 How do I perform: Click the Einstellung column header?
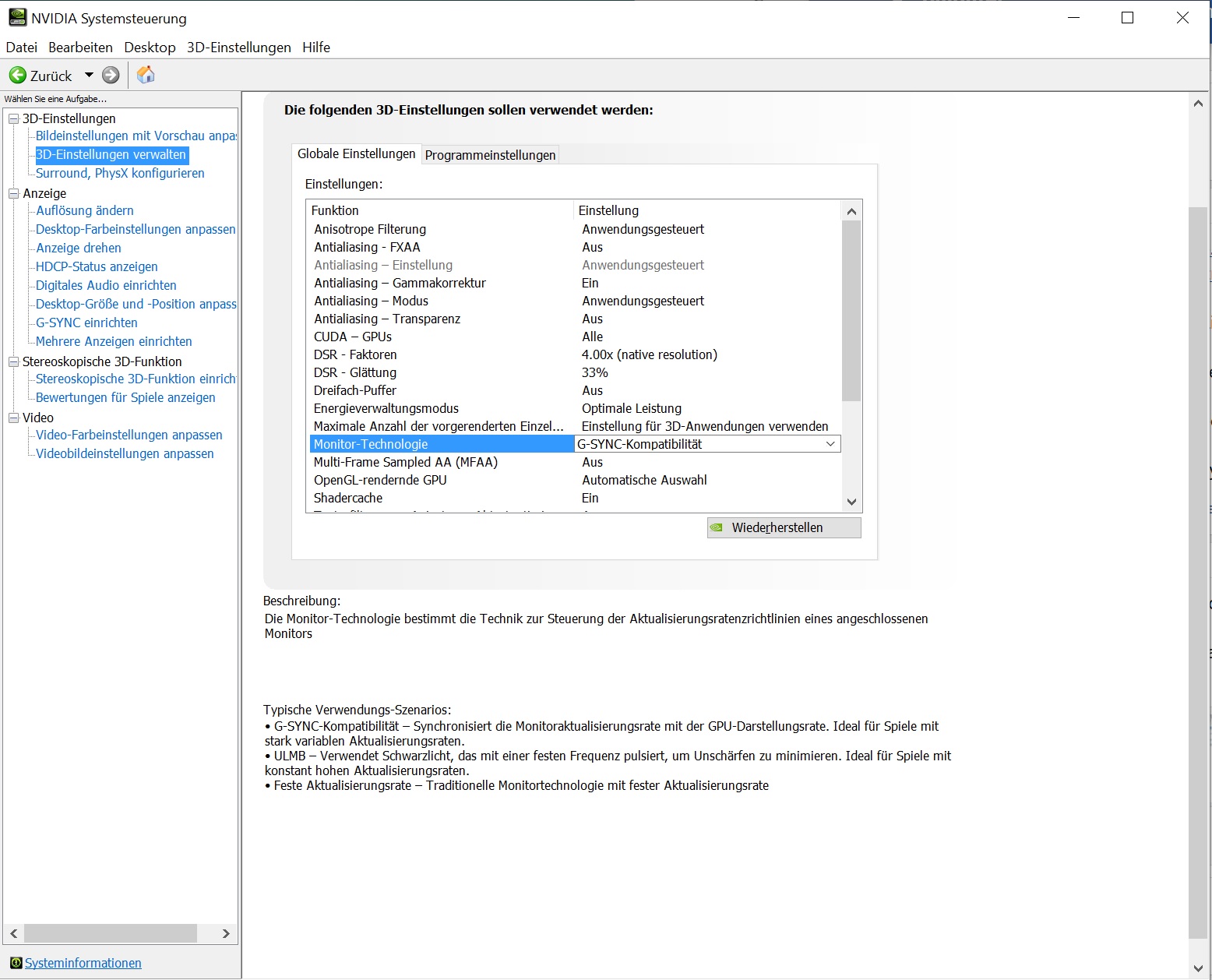click(707, 210)
